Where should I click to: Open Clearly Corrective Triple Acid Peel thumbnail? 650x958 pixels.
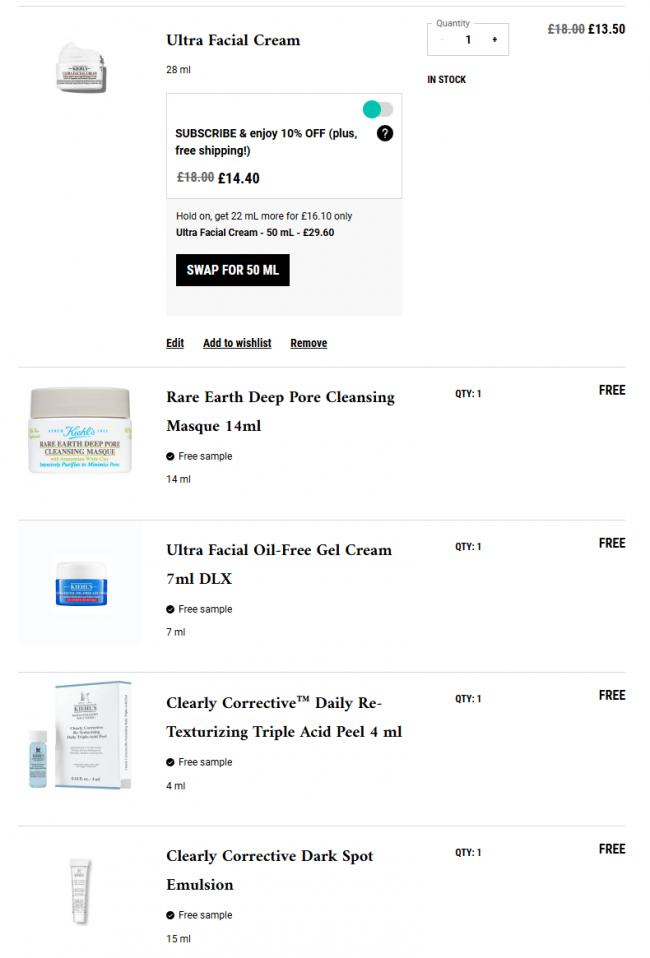tap(80, 735)
